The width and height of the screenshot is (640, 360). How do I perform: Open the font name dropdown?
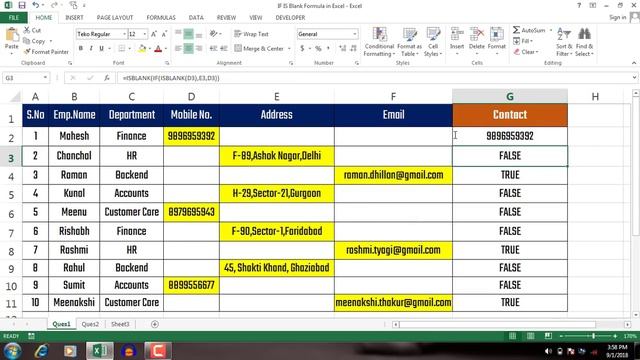(124, 34)
